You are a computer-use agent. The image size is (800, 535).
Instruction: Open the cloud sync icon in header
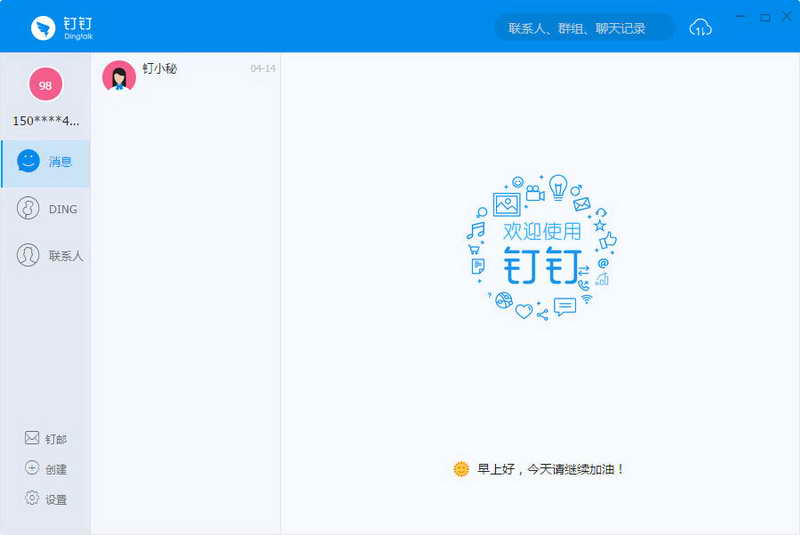click(701, 28)
